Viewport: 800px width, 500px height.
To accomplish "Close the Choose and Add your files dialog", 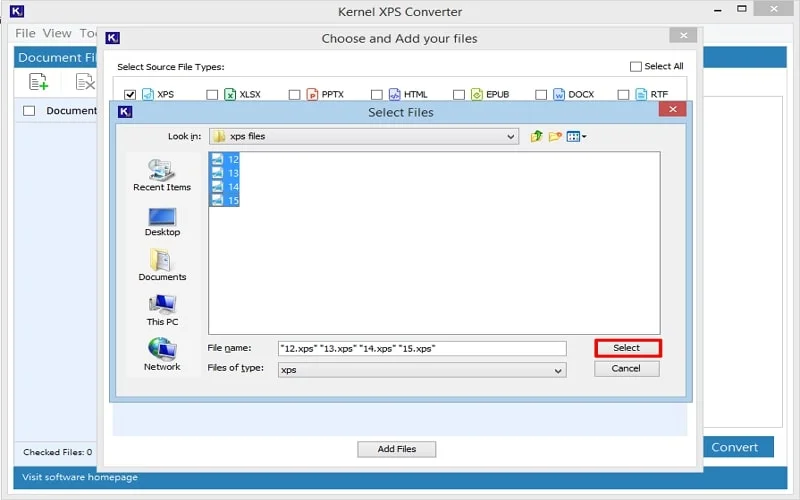I will tap(683, 35).
